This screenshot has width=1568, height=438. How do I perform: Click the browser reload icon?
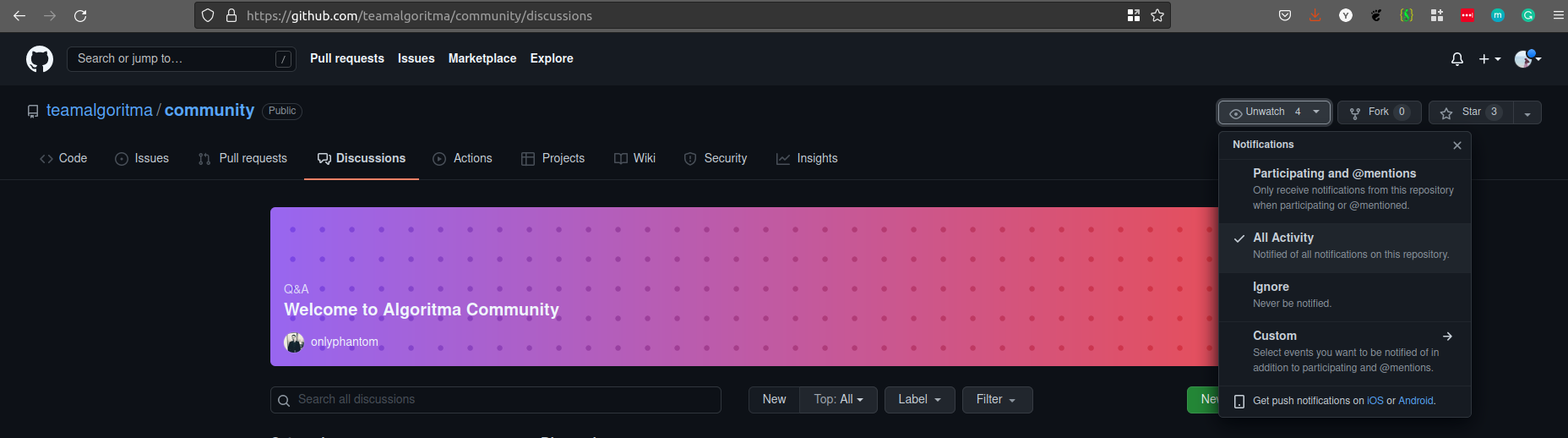click(80, 15)
